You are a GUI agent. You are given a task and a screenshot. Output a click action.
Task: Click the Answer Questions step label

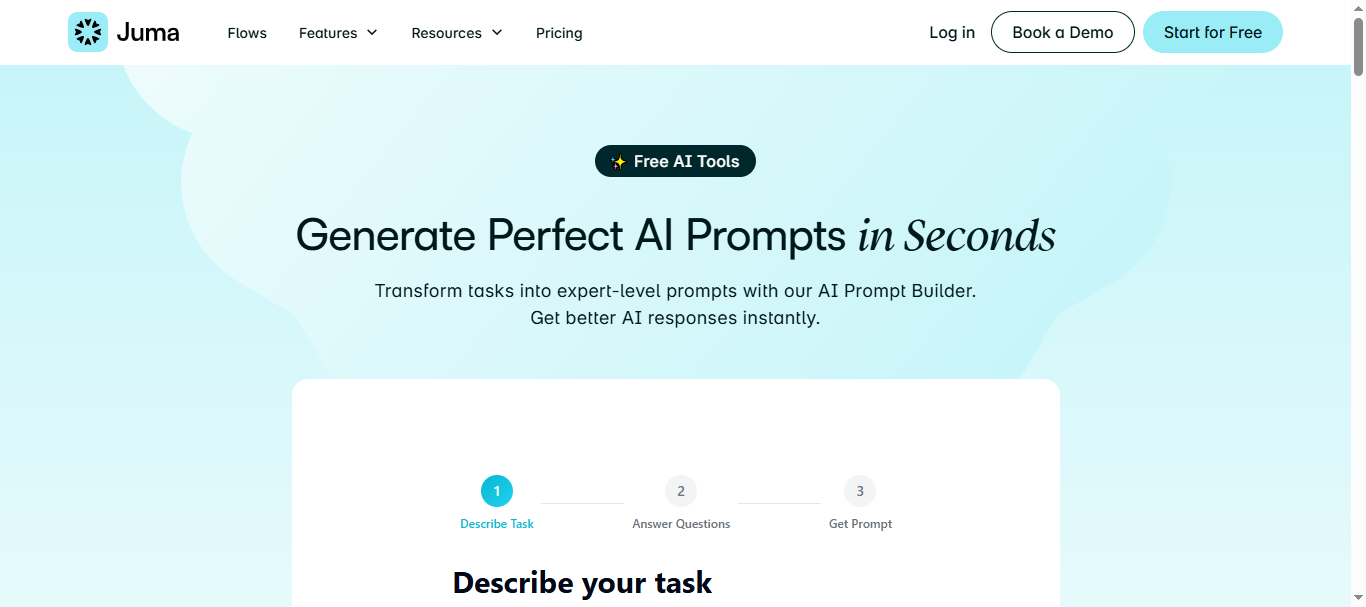[681, 524]
